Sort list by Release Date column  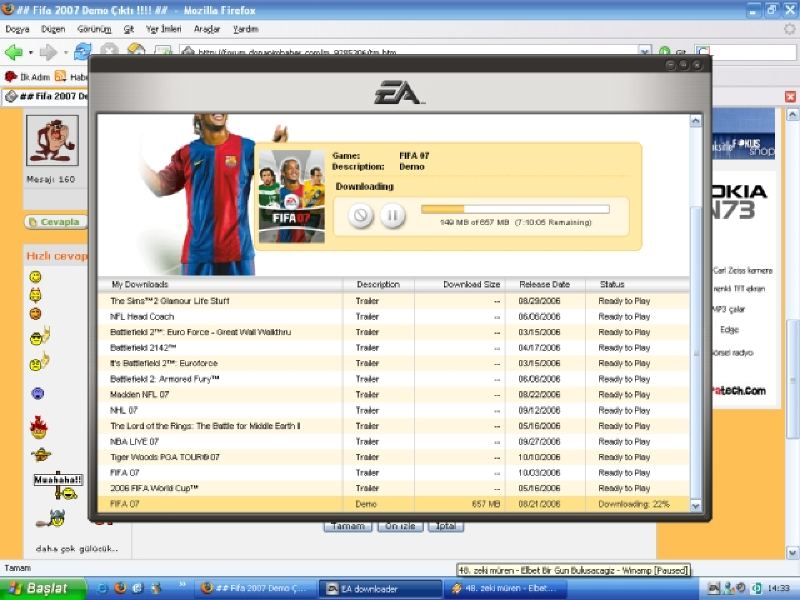tap(544, 285)
